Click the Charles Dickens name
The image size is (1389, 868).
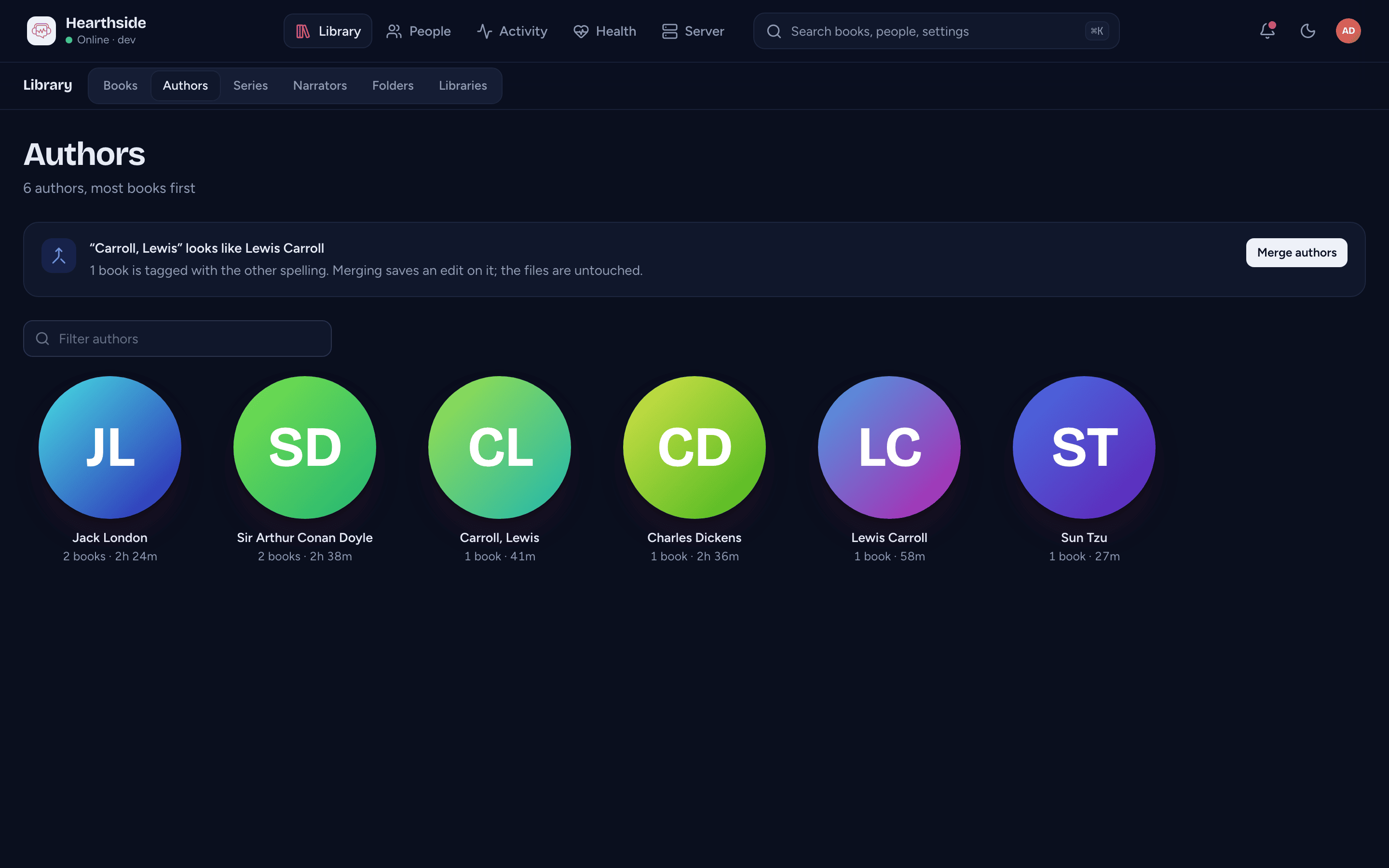[694, 538]
